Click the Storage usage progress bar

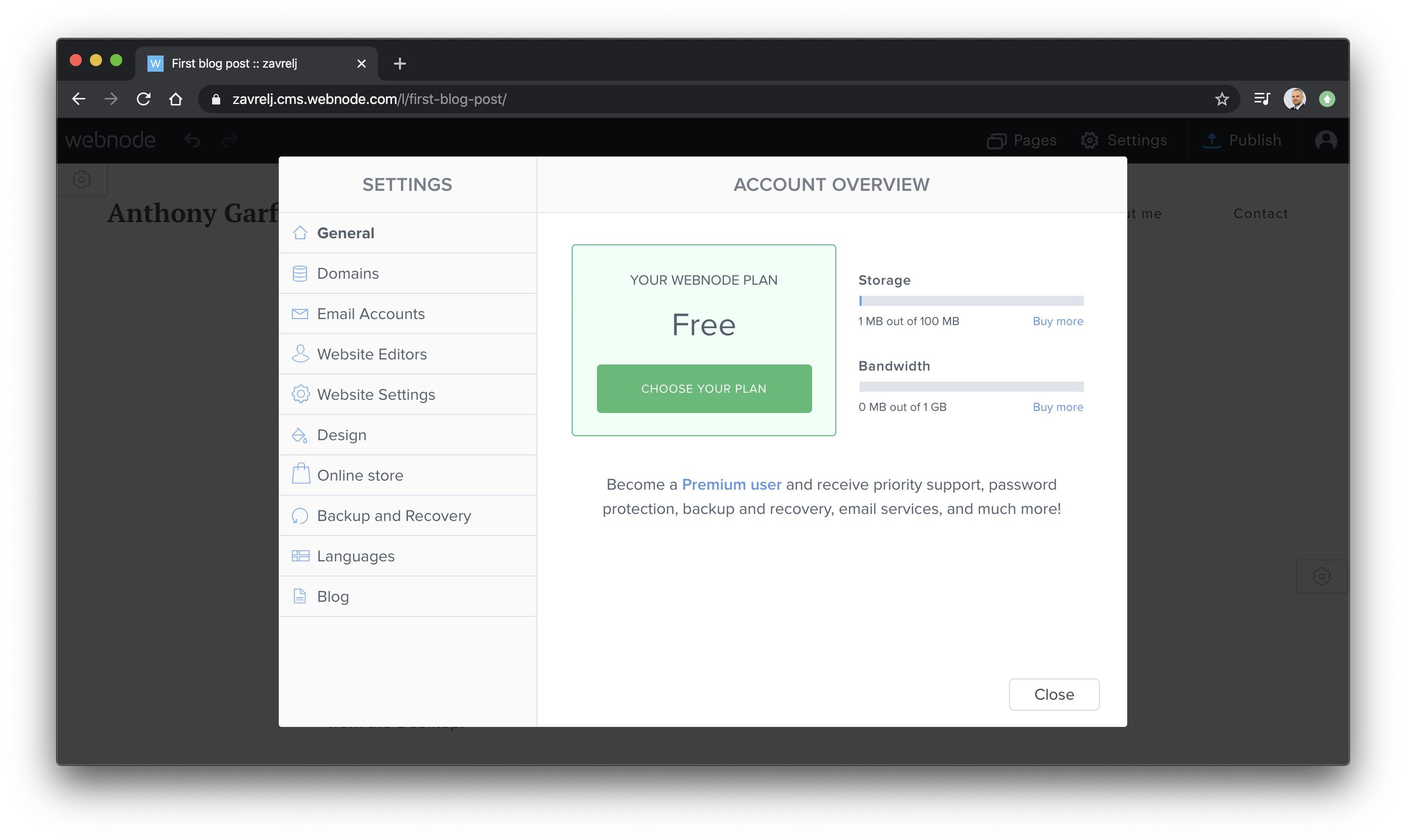[x=971, y=301]
